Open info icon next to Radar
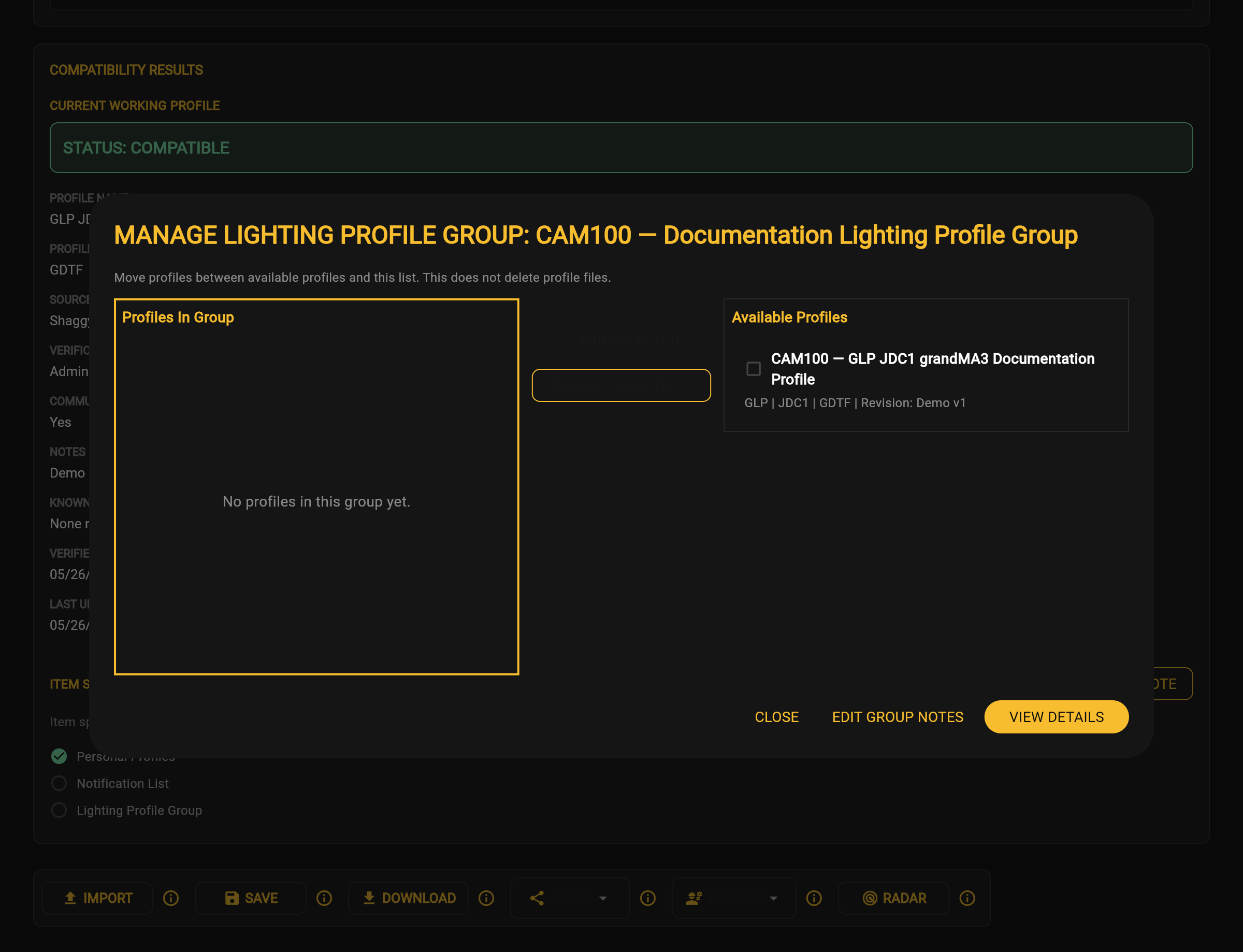The image size is (1243, 952). 967,898
